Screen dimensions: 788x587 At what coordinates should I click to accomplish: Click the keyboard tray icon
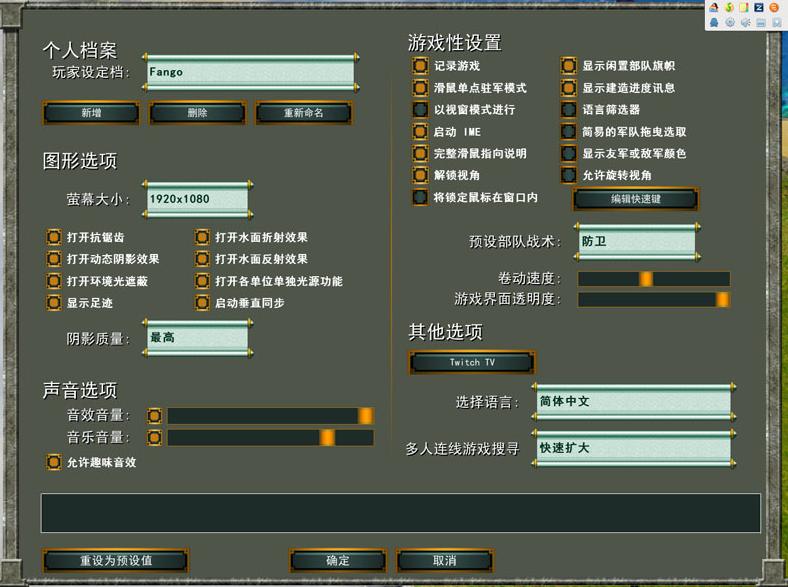point(761,22)
